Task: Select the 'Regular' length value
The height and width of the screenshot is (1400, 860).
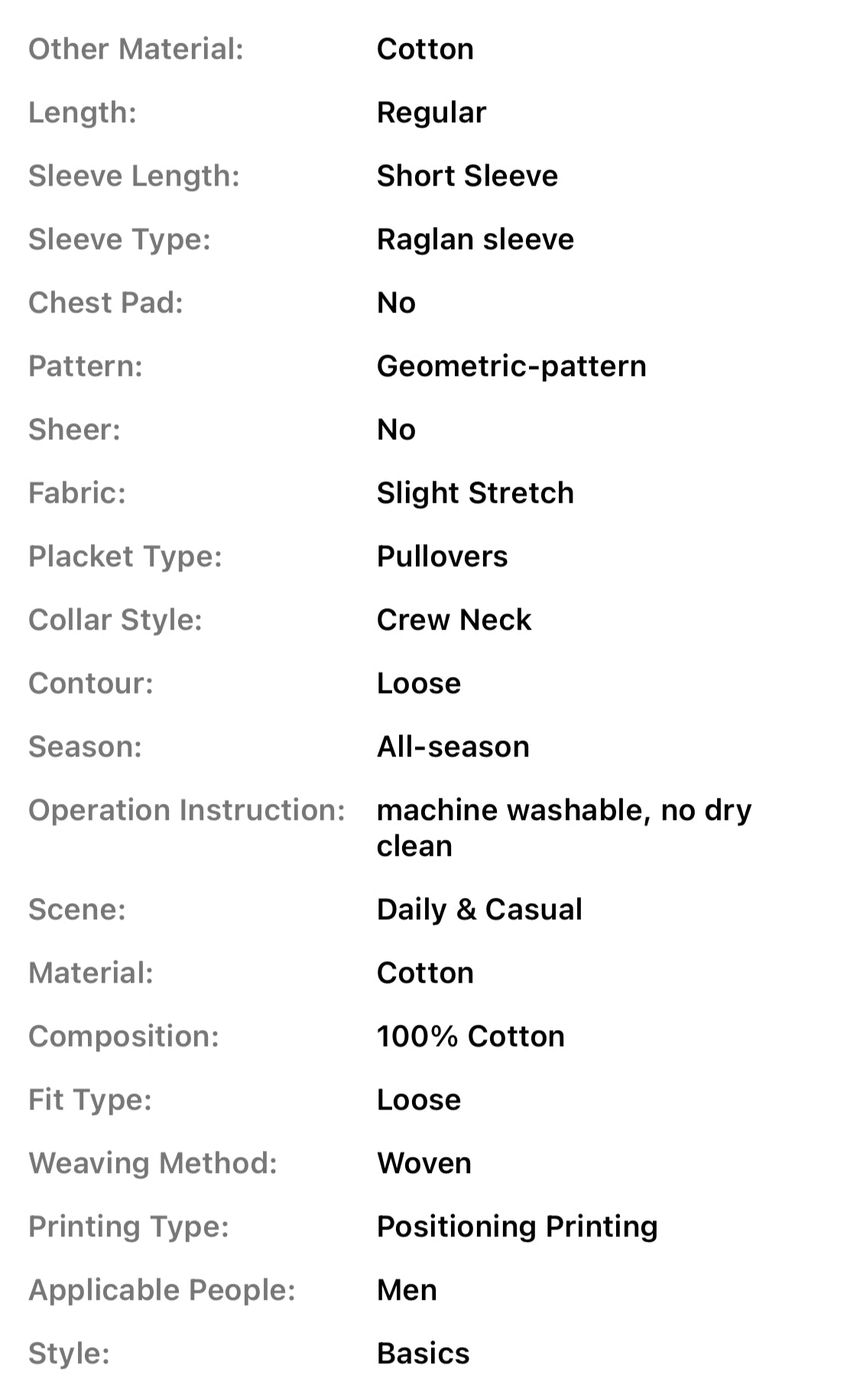Action: [x=431, y=113]
